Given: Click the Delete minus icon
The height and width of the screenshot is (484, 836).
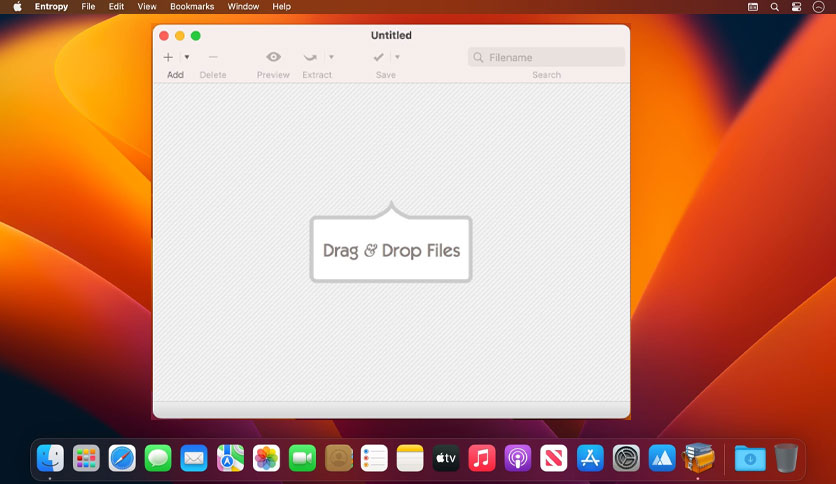Looking at the screenshot, I should (x=213, y=57).
